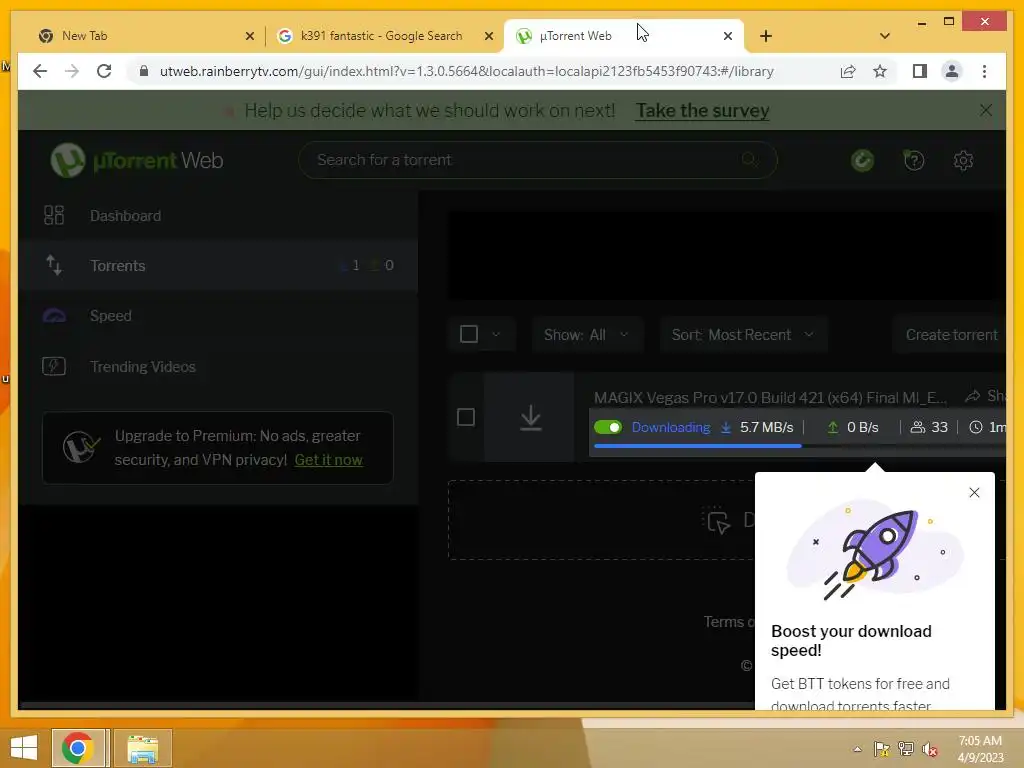Open Windows Start button
The image size is (1024, 768).
point(24,748)
